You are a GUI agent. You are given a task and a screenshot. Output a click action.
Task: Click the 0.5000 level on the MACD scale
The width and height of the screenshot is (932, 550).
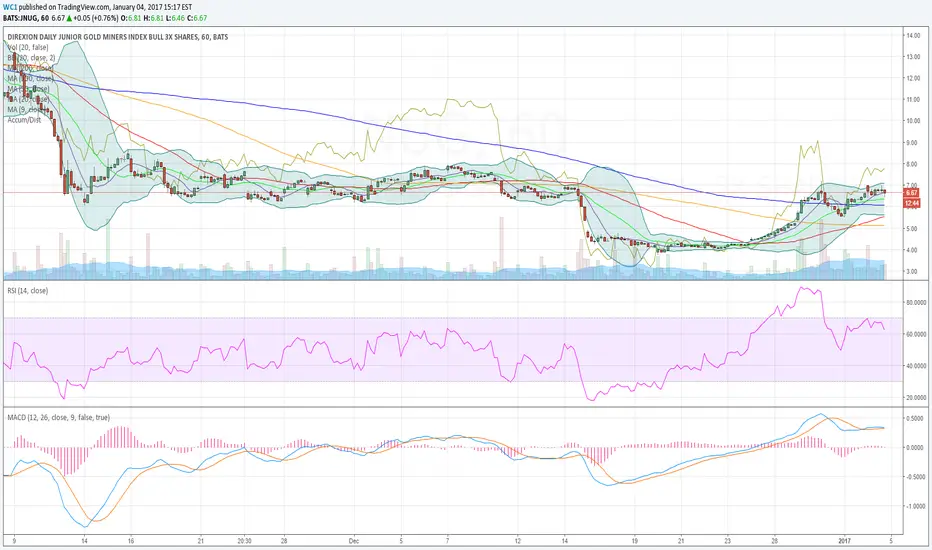click(x=915, y=419)
